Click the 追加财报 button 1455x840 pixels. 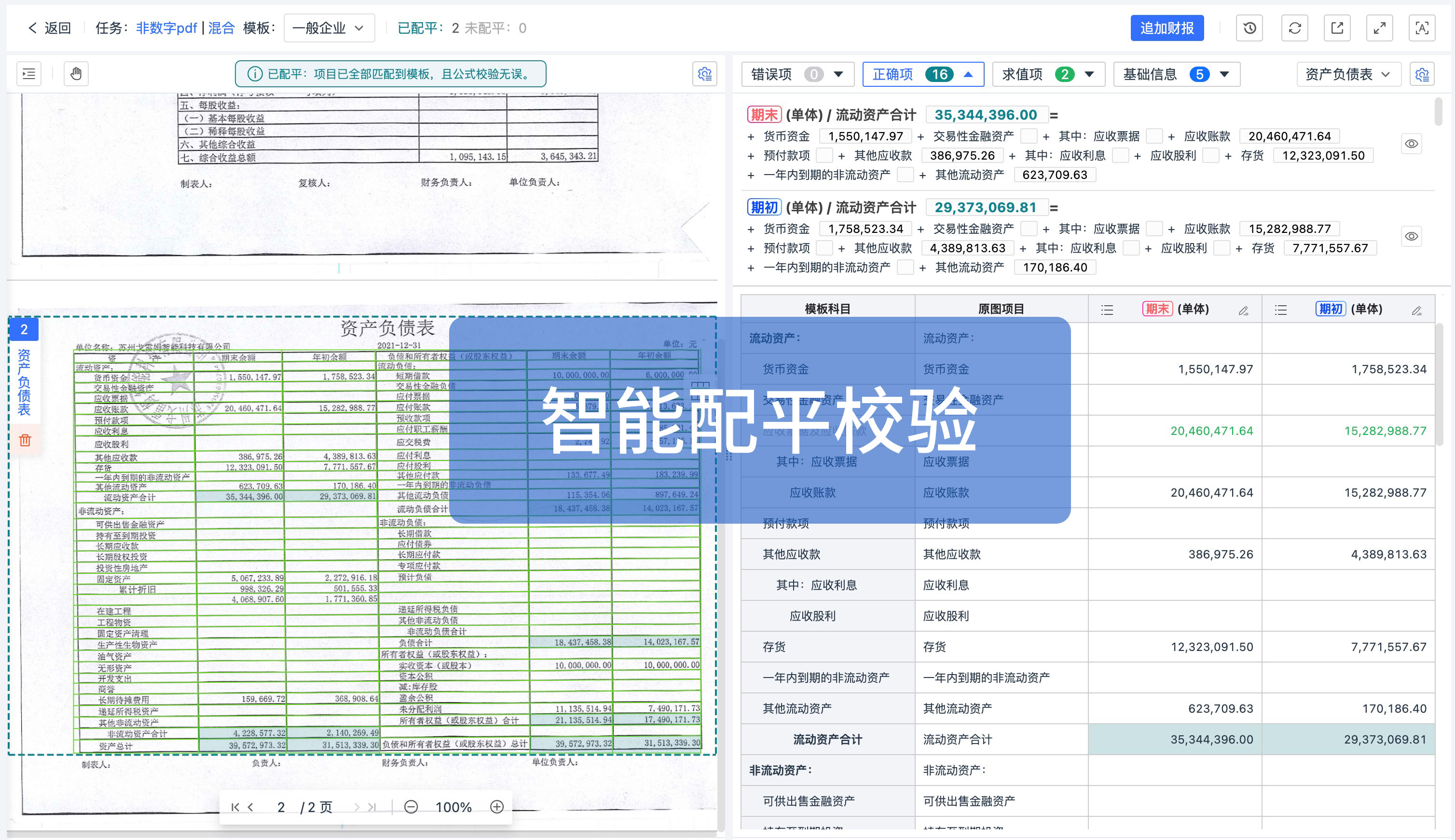tap(1167, 27)
